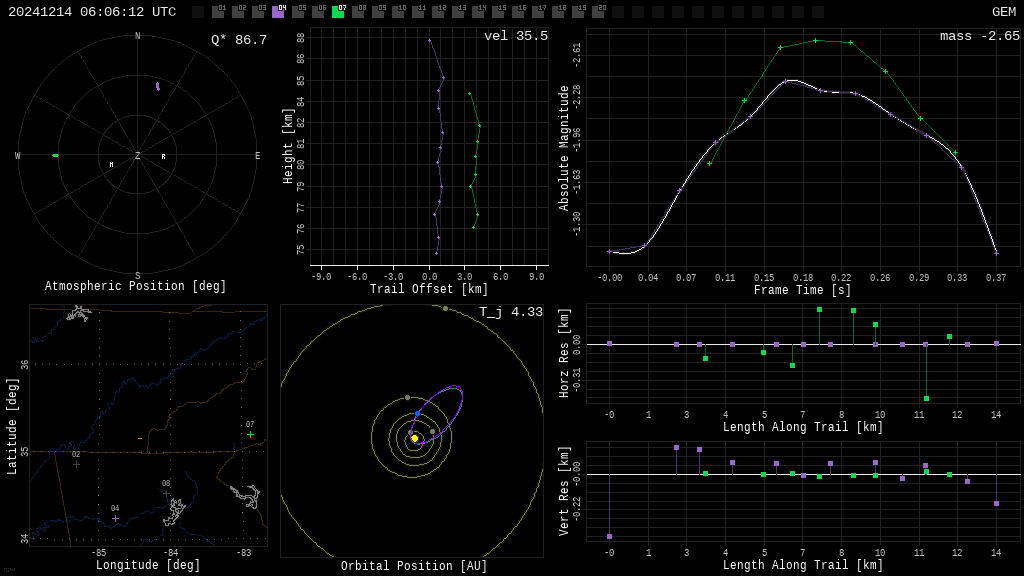The height and width of the screenshot is (576, 1024).
Task: Select station 01 box in top strip
Action: coord(218,12)
